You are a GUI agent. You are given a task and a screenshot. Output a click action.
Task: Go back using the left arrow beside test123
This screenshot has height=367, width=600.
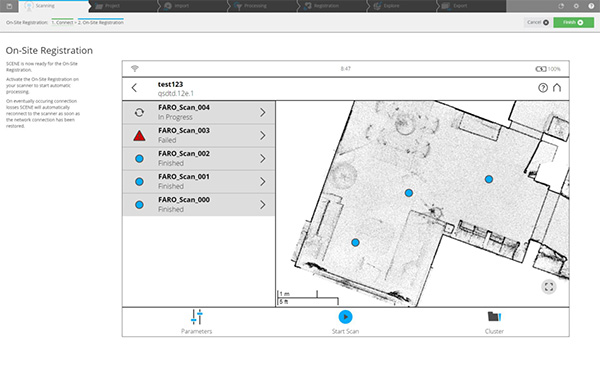point(134,88)
